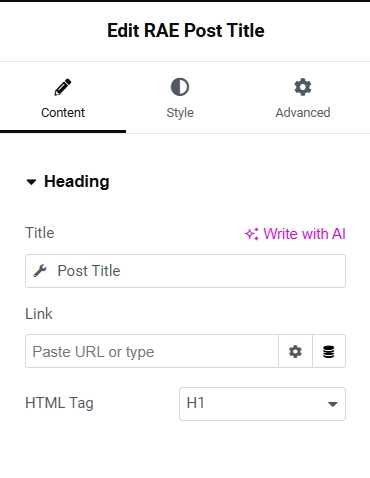Image resolution: width=370 pixels, height=478 pixels.
Task: Click the pencil icon of Content tab
Action: tap(63, 87)
